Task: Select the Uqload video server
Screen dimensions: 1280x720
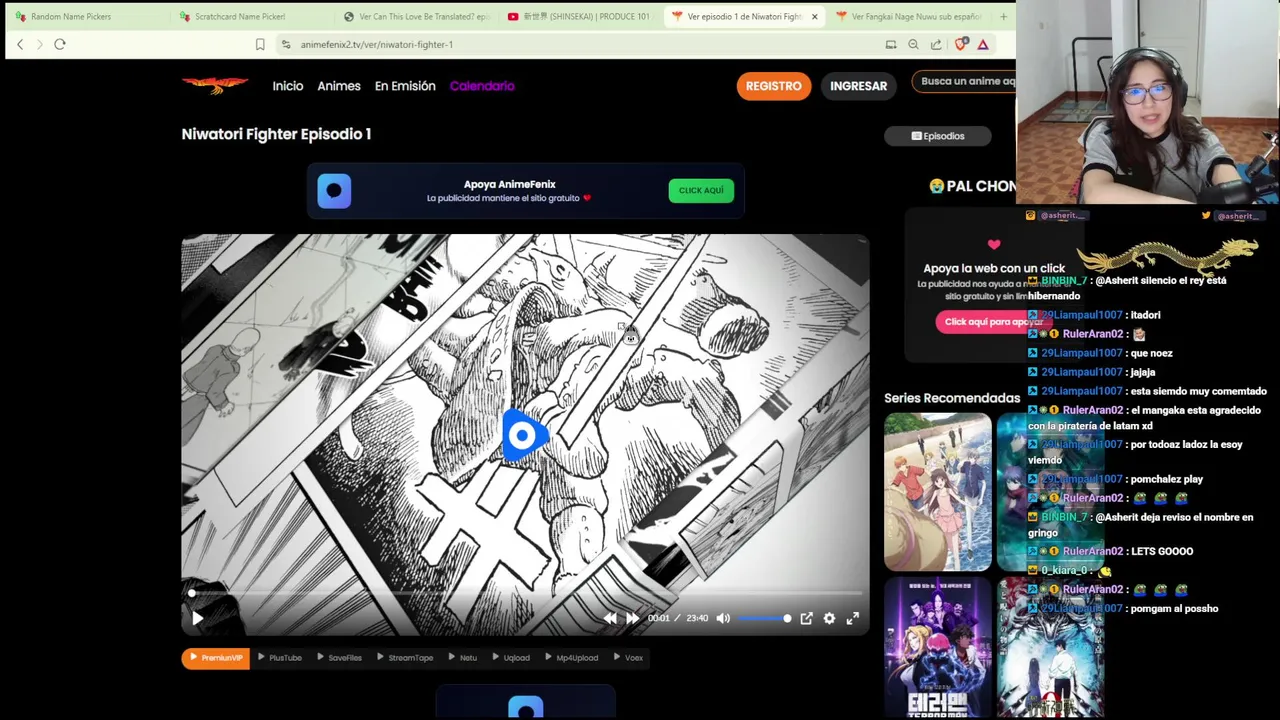Action: click(510, 658)
